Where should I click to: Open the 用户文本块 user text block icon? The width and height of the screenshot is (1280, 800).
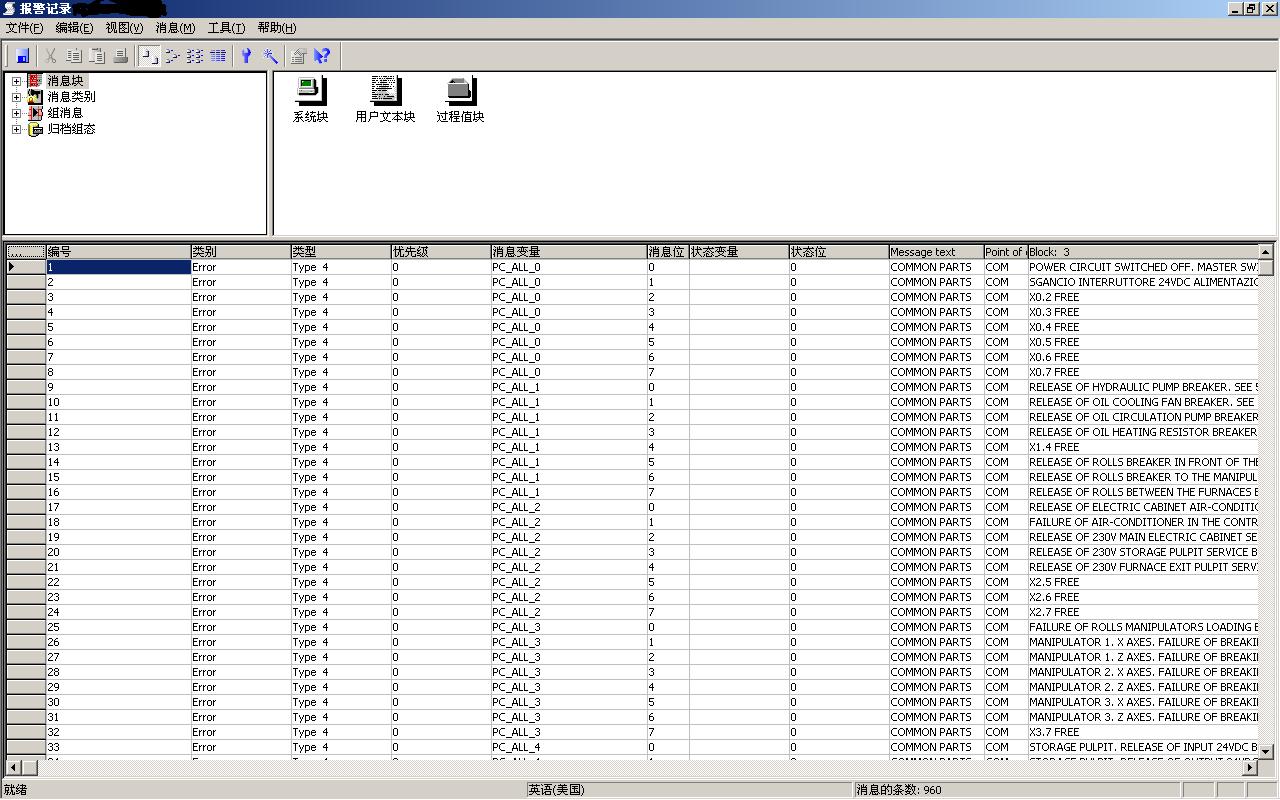[385, 99]
